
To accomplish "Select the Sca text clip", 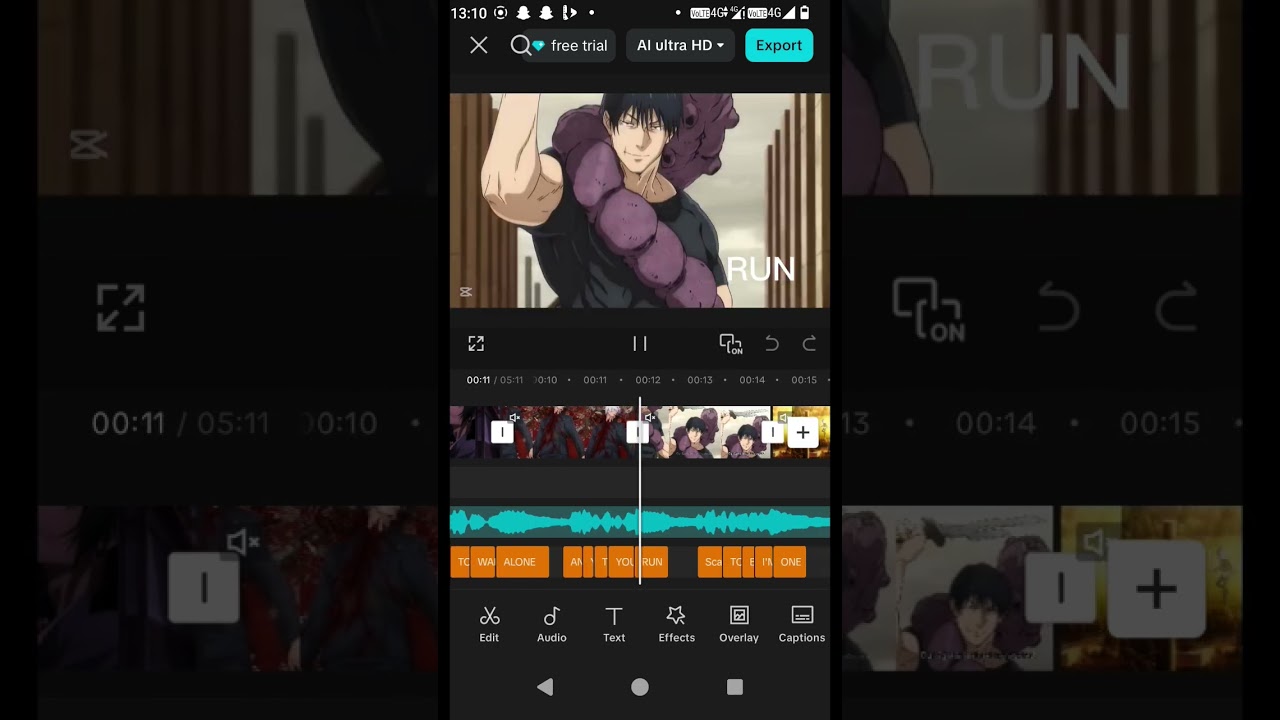I will tap(710, 562).
